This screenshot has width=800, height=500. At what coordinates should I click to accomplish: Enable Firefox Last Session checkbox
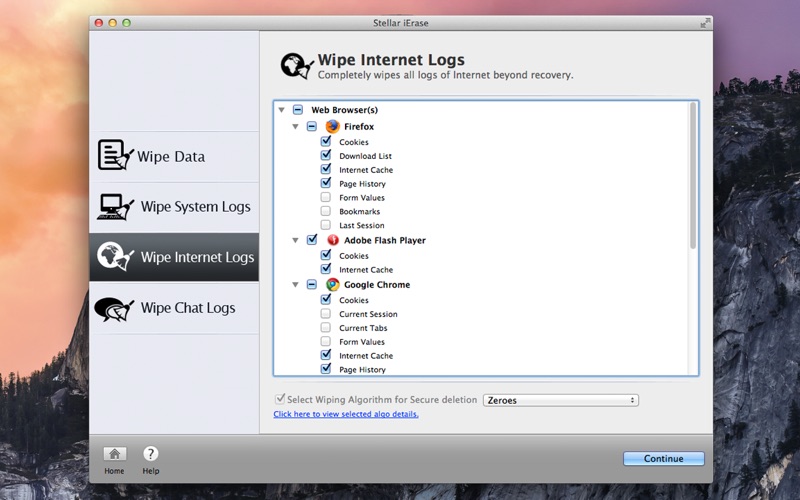pyautogui.click(x=326, y=224)
